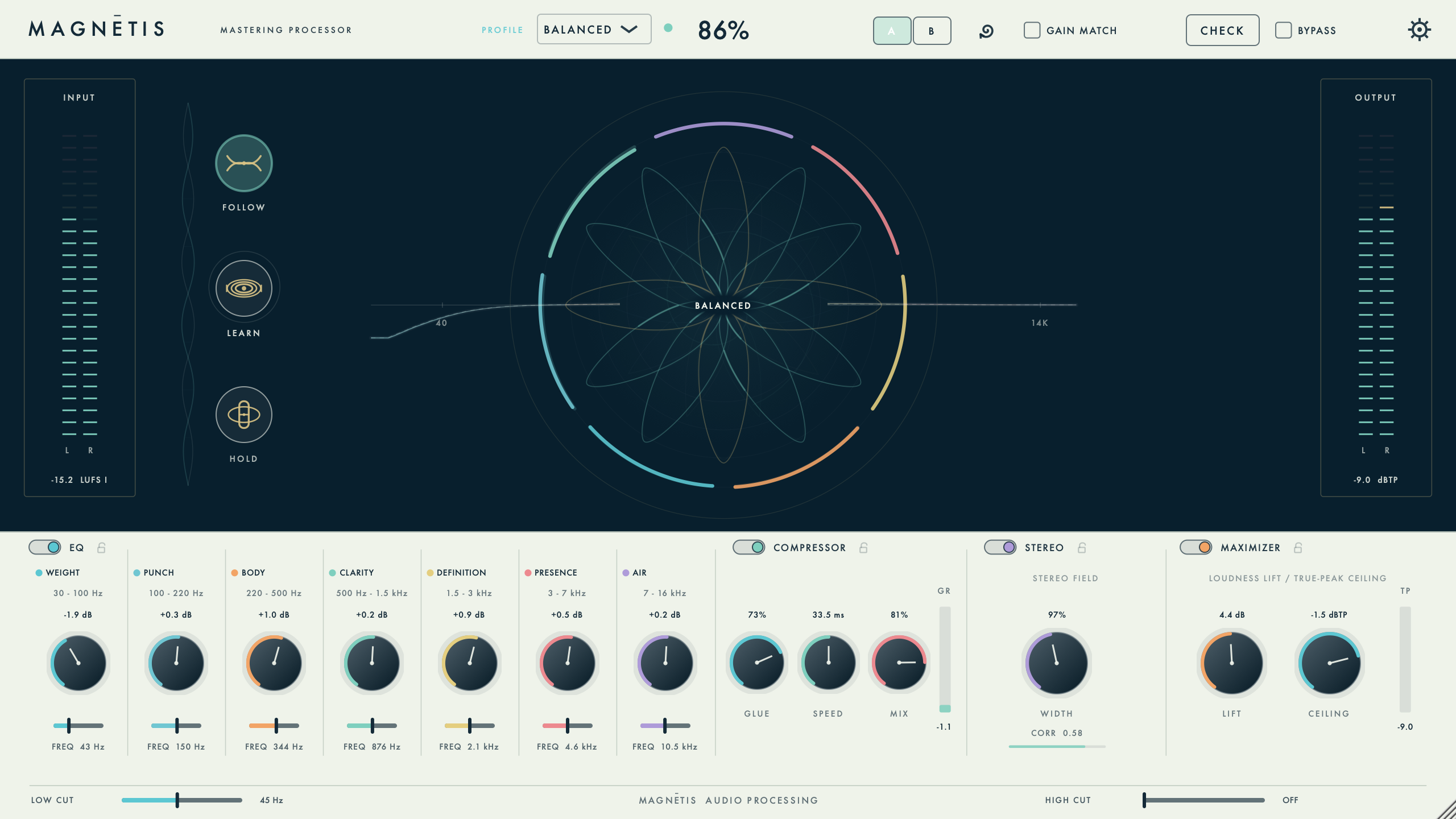The height and width of the screenshot is (819, 1456).
Task: Lock the Compressor section
Action: [x=863, y=548]
